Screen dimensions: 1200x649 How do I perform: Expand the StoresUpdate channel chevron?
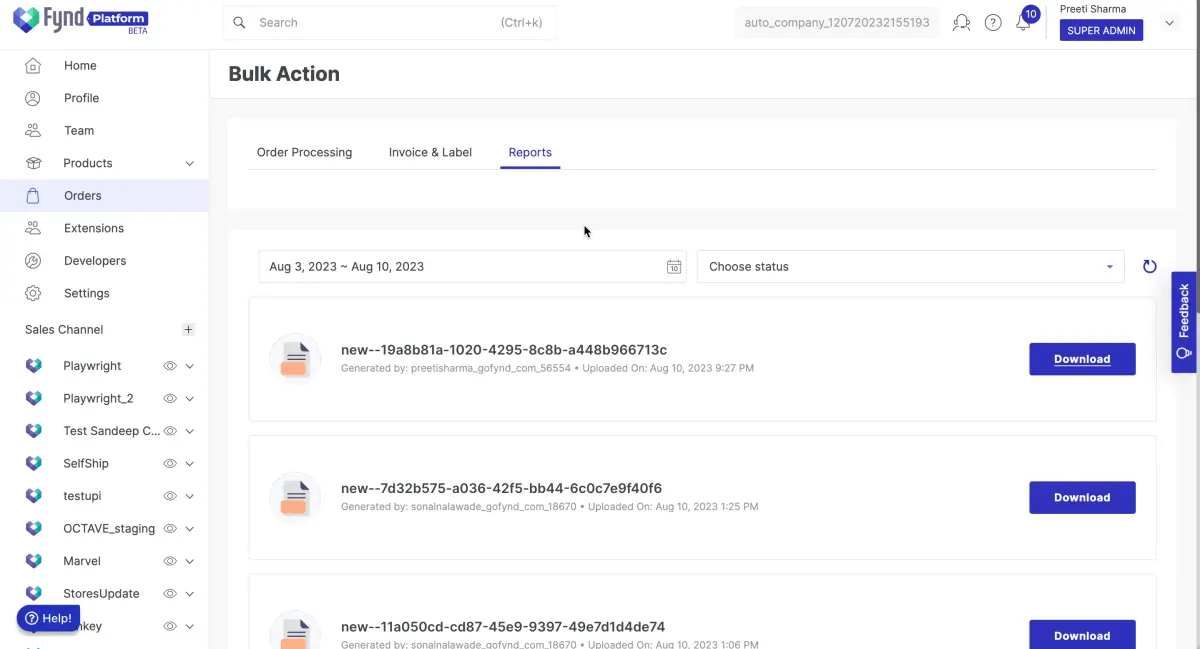(190, 593)
